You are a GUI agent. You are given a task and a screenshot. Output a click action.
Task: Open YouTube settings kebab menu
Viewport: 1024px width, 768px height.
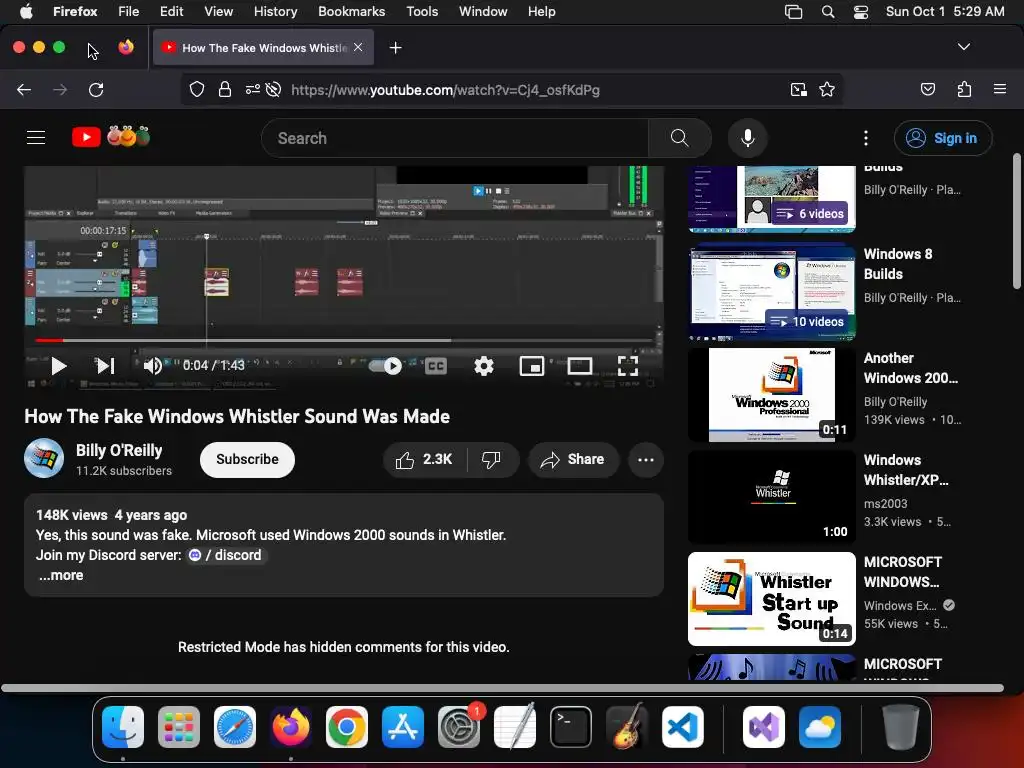pyautogui.click(x=866, y=138)
